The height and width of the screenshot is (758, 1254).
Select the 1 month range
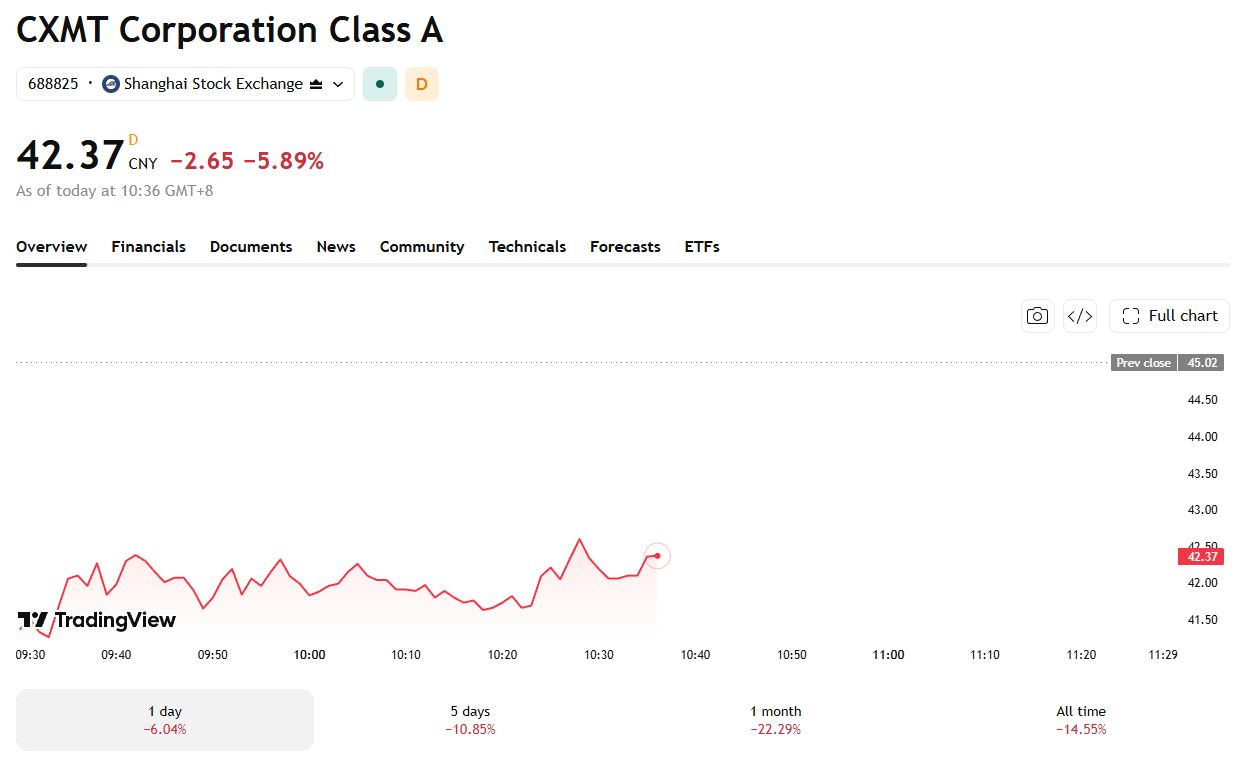(776, 720)
